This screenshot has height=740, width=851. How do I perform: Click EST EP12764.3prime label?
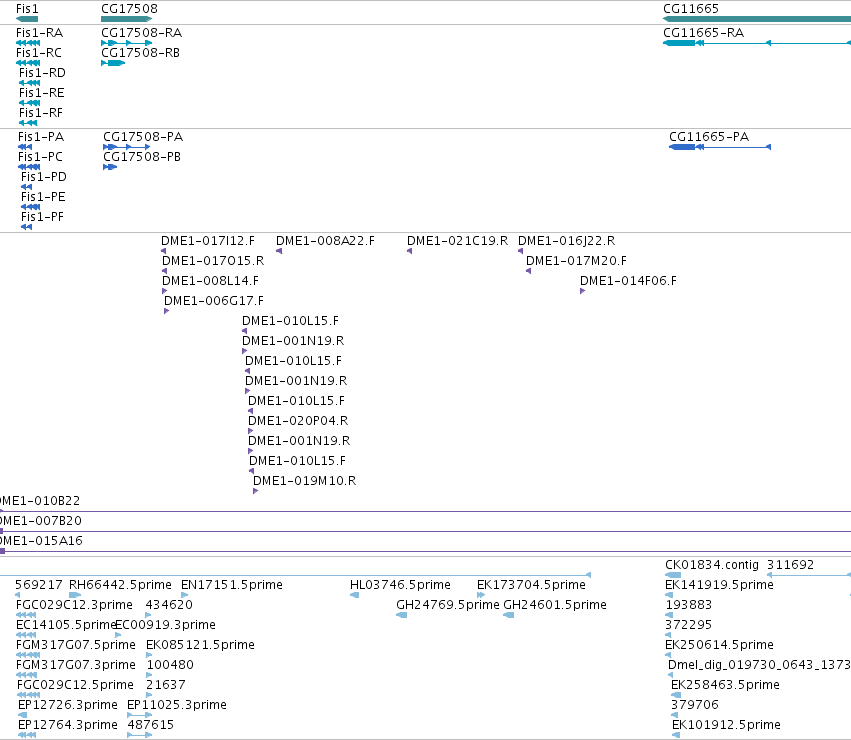[67, 726]
